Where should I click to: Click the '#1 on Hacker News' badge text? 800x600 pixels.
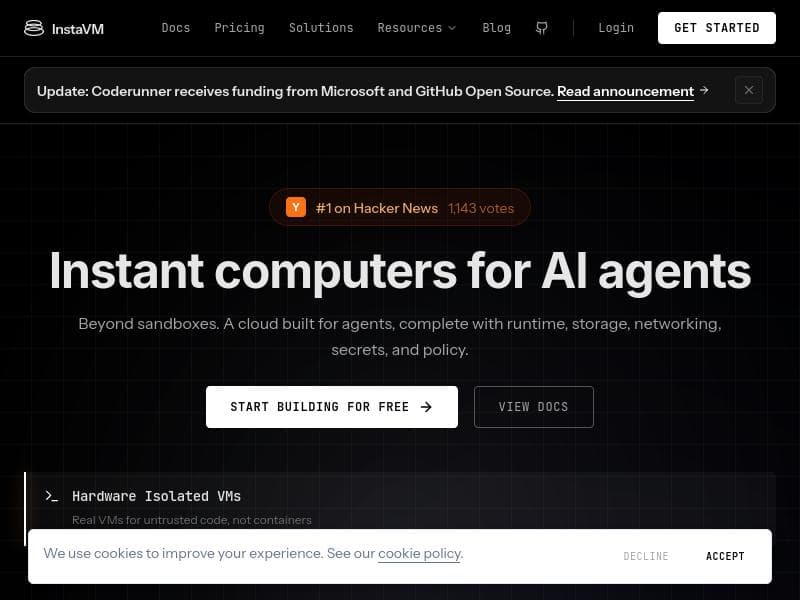pos(377,208)
